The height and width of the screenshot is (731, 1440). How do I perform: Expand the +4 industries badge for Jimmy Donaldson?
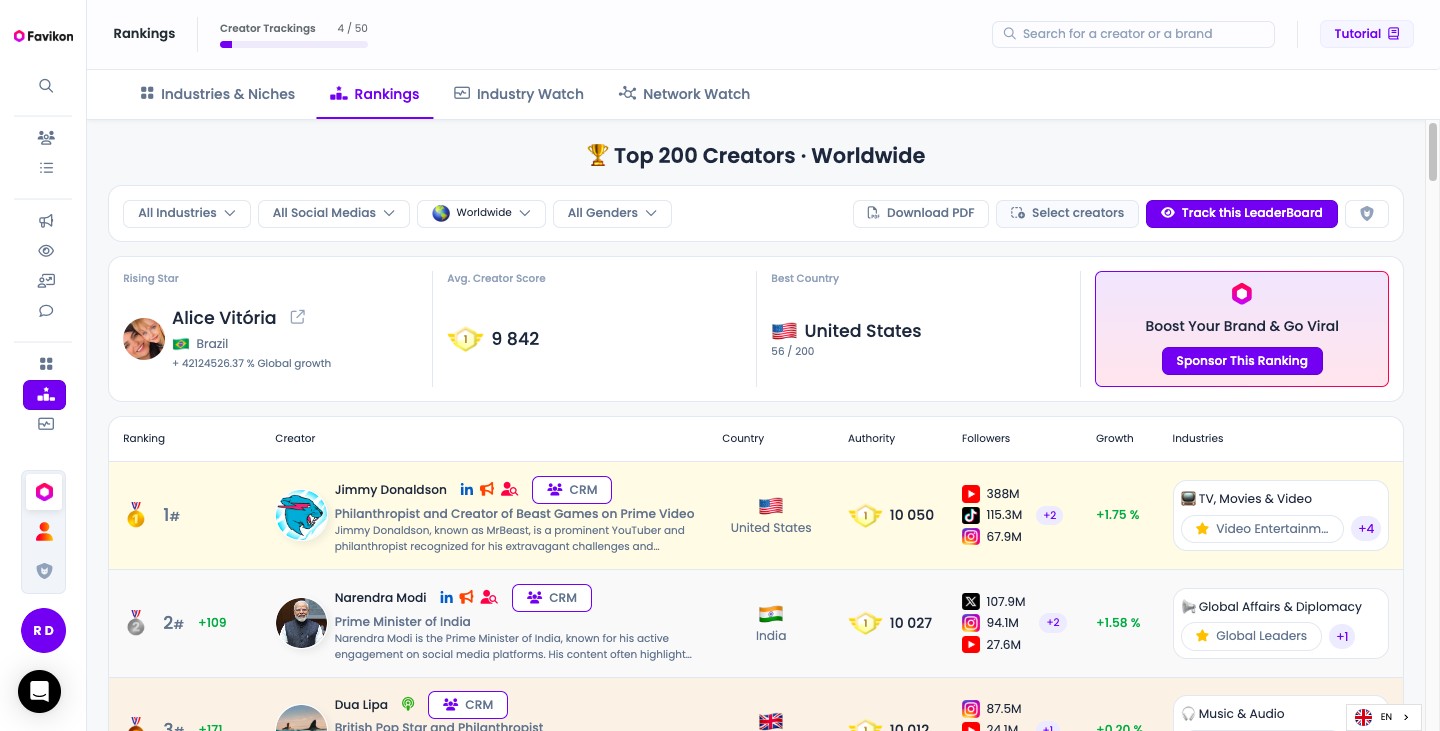(x=1366, y=529)
